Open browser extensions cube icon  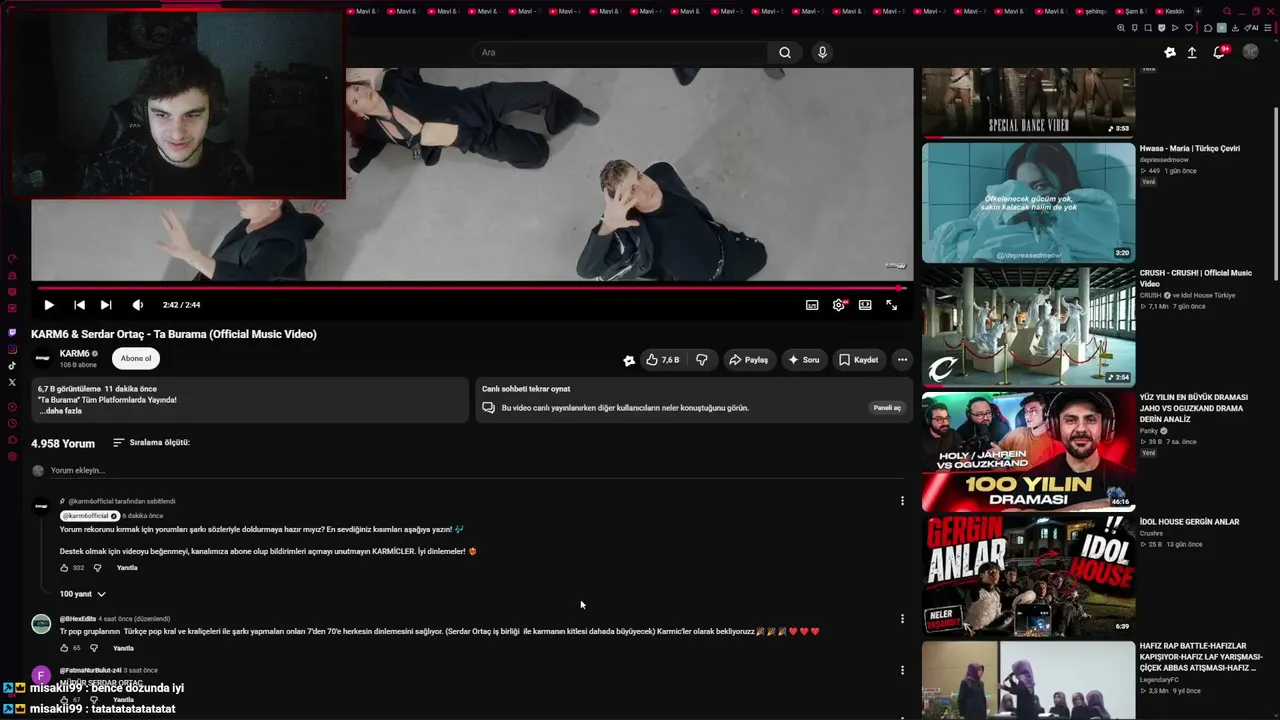[1208, 28]
